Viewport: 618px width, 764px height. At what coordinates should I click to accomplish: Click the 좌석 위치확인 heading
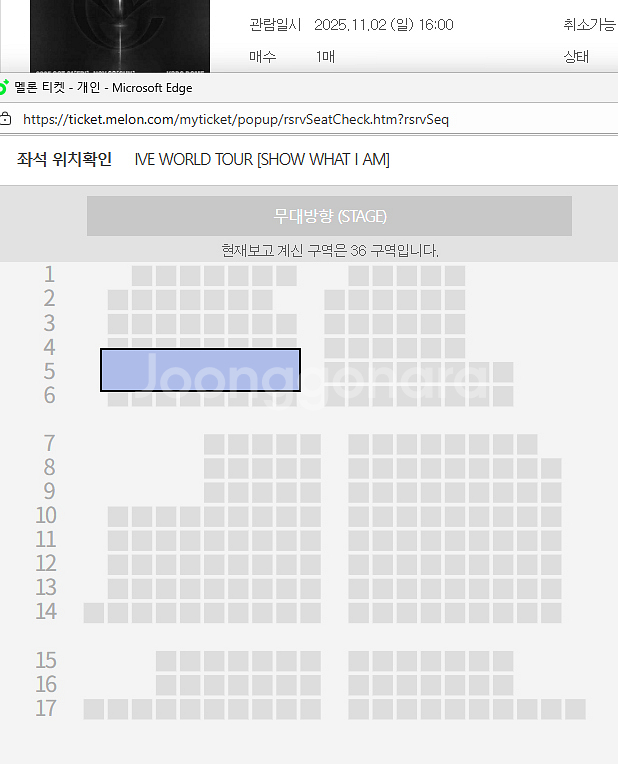click(x=64, y=159)
